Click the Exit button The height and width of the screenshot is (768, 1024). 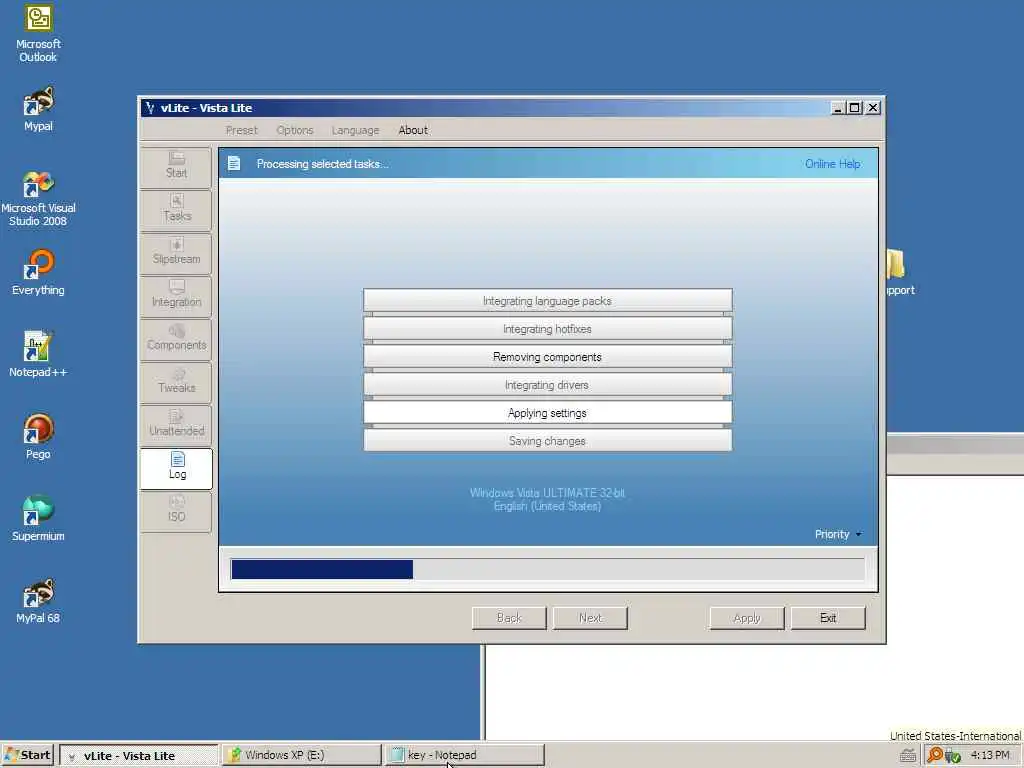[x=827, y=618]
